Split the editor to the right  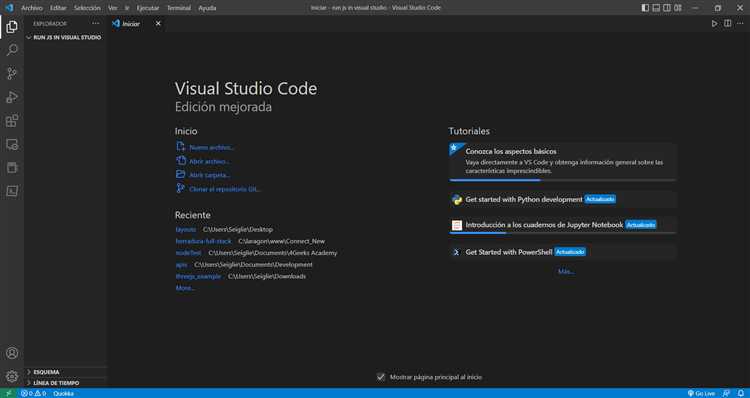point(728,23)
